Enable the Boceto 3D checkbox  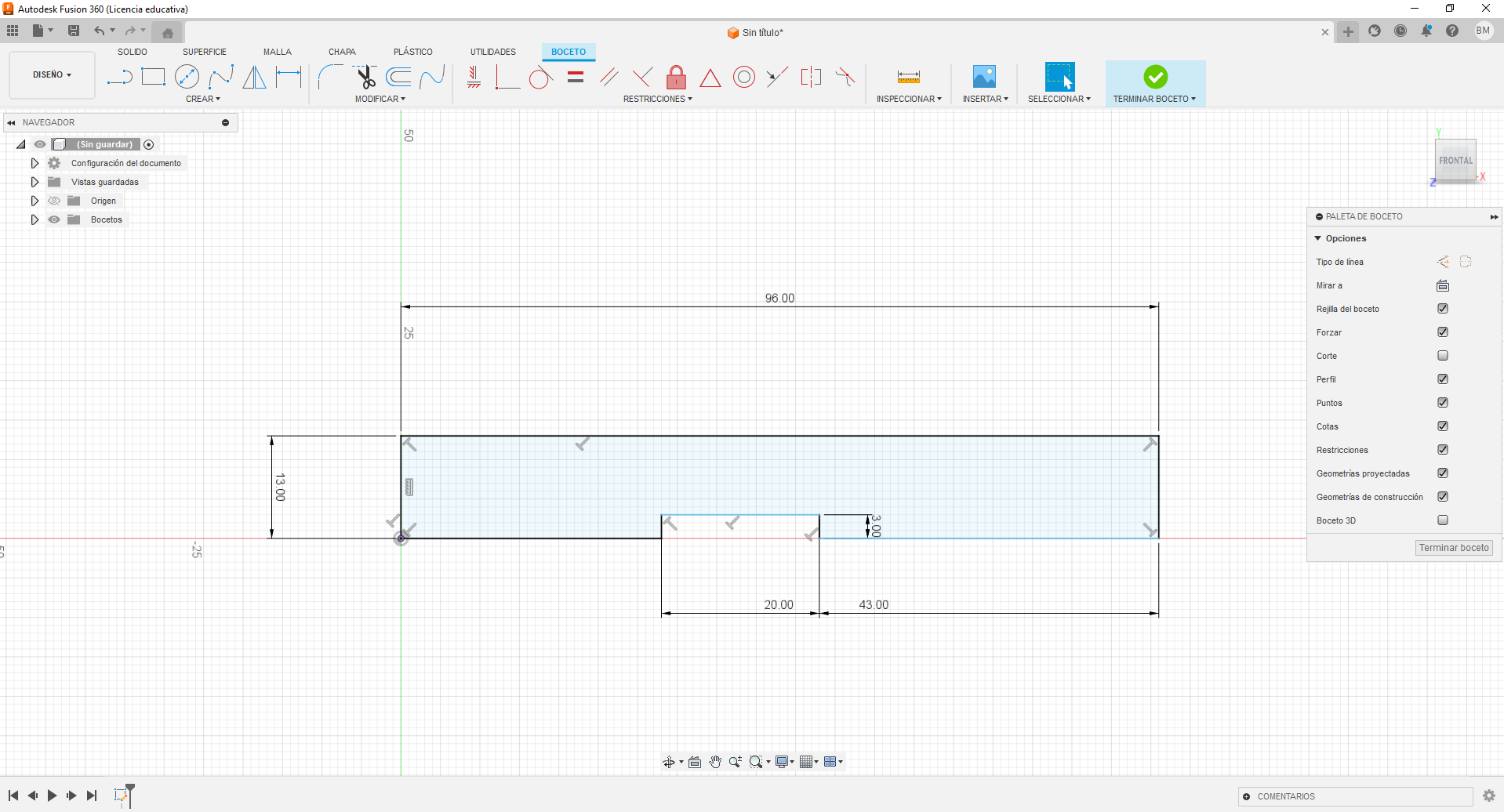pos(1443,520)
